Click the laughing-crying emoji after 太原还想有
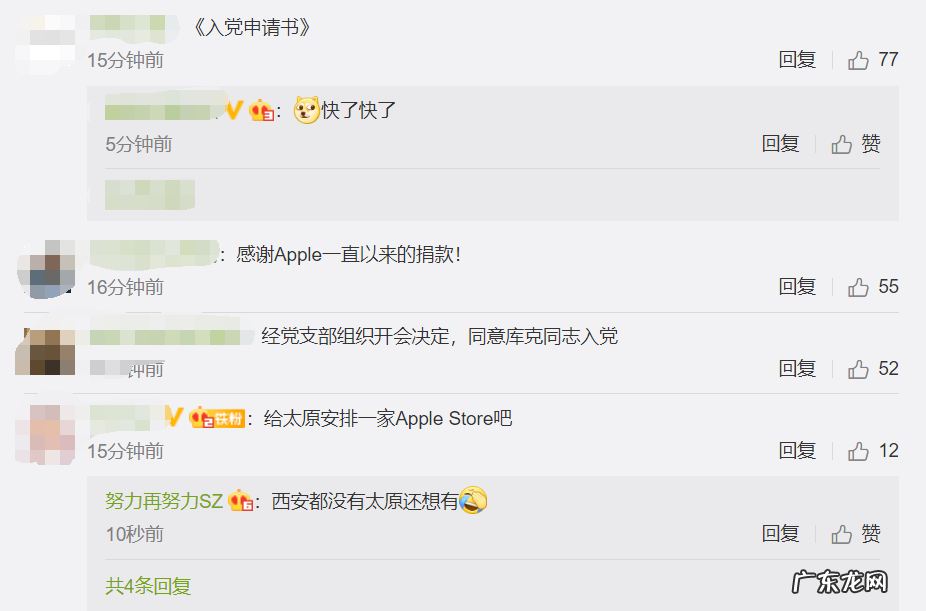The width and height of the screenshot is (926, 611). [473, 500]
